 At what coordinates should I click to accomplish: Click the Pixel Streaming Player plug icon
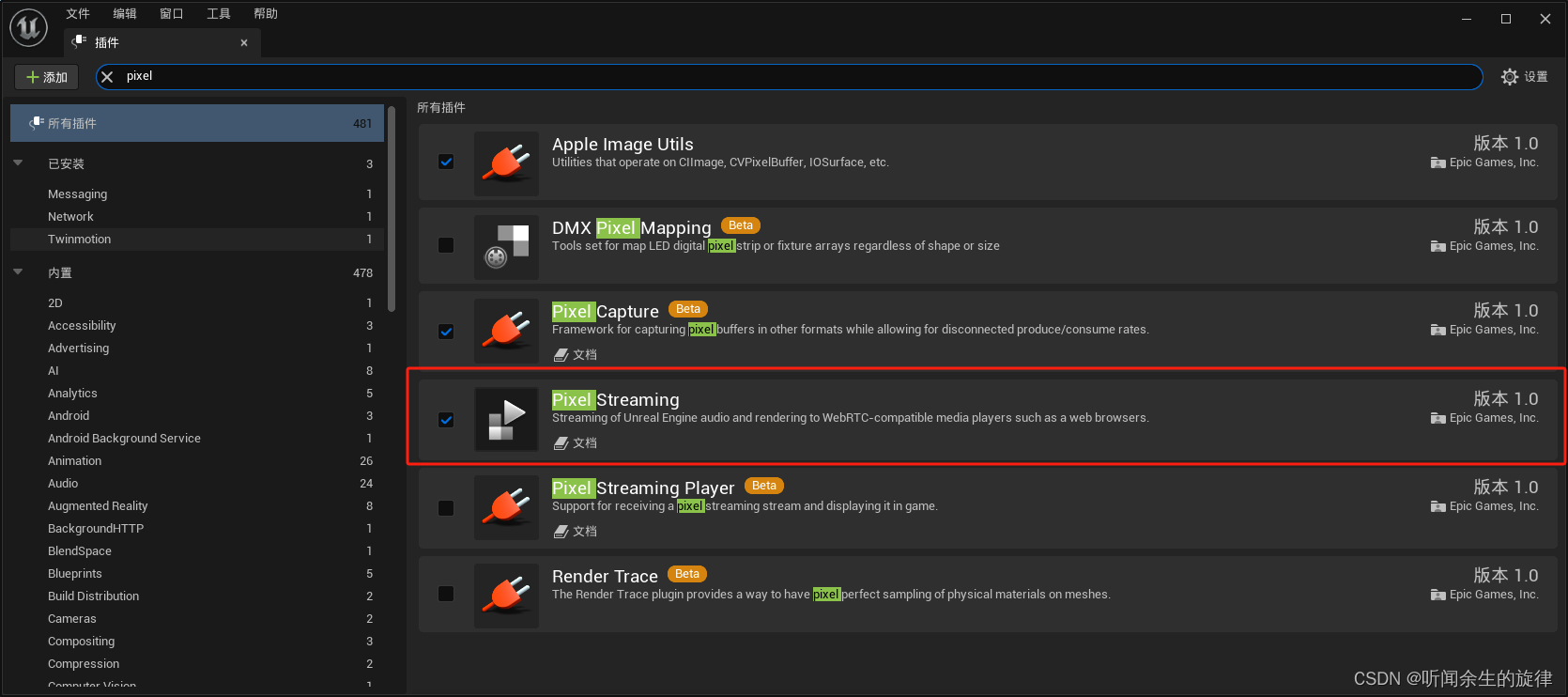(507, 507)
